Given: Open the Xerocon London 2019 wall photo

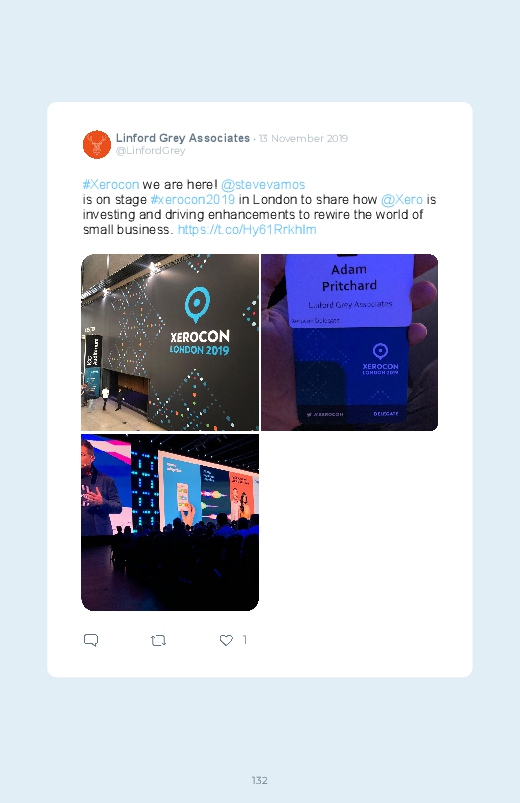Looking at the screenshot, I should click(170, 342).
